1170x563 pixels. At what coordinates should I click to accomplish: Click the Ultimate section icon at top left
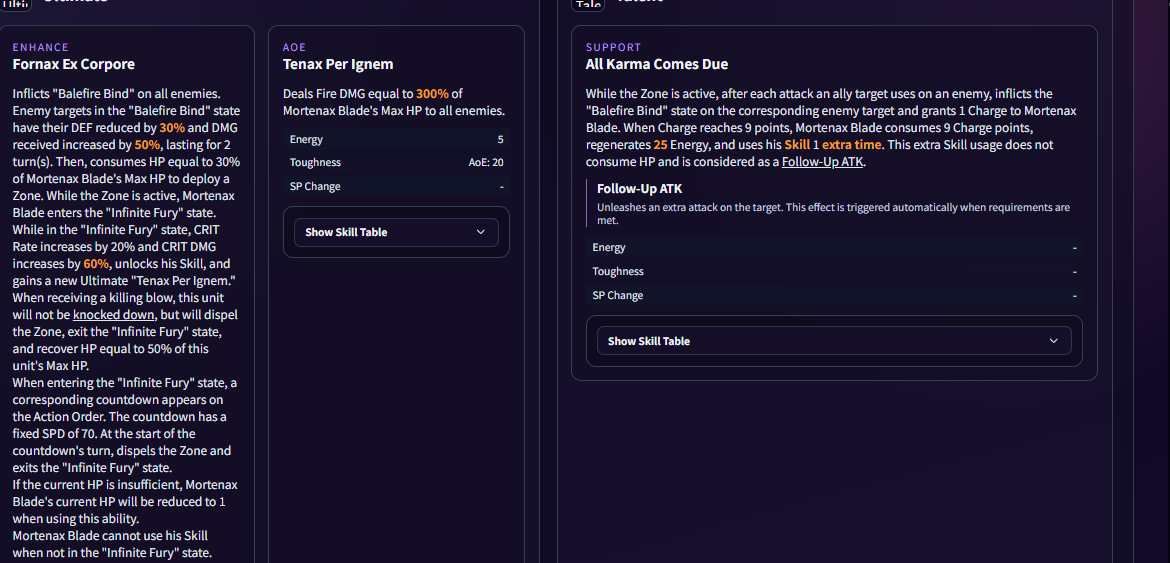point(16,4)
